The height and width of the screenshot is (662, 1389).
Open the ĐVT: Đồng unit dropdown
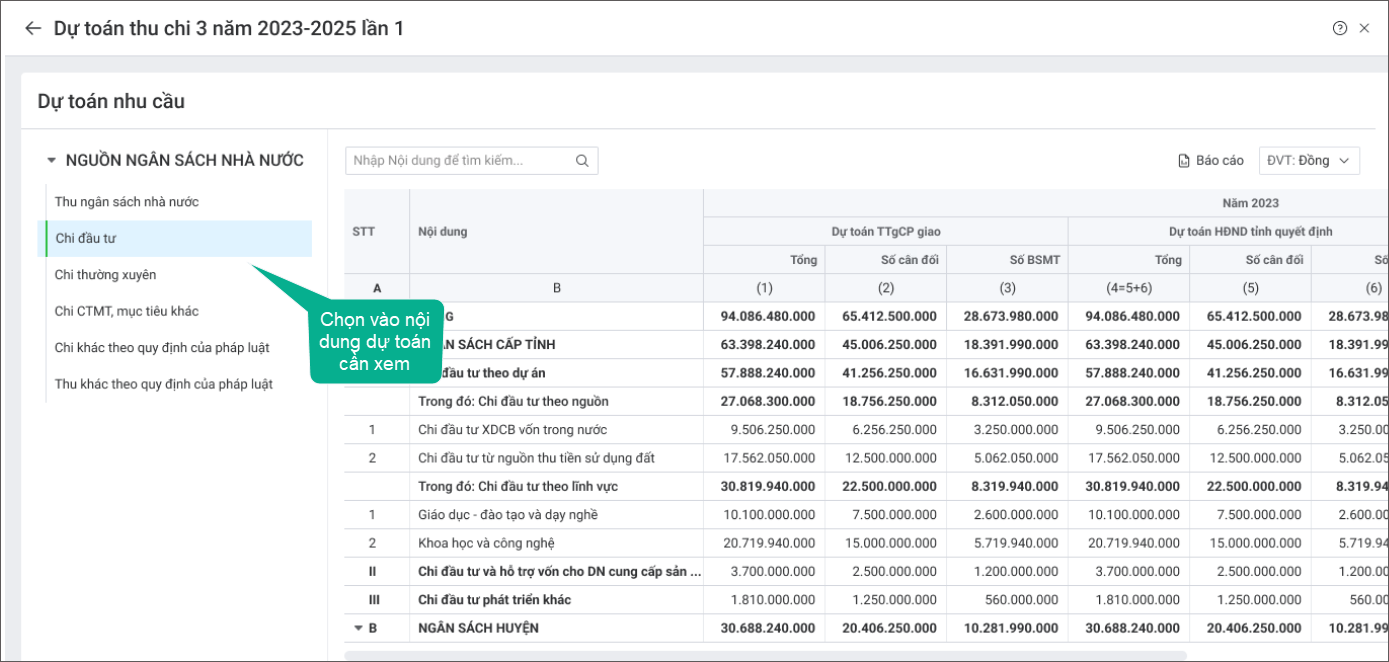(1308, 160)
